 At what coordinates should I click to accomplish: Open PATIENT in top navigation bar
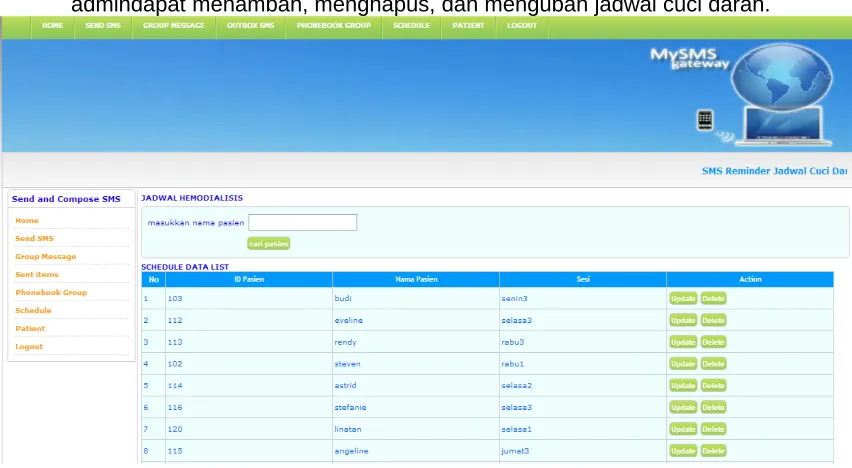468,26
